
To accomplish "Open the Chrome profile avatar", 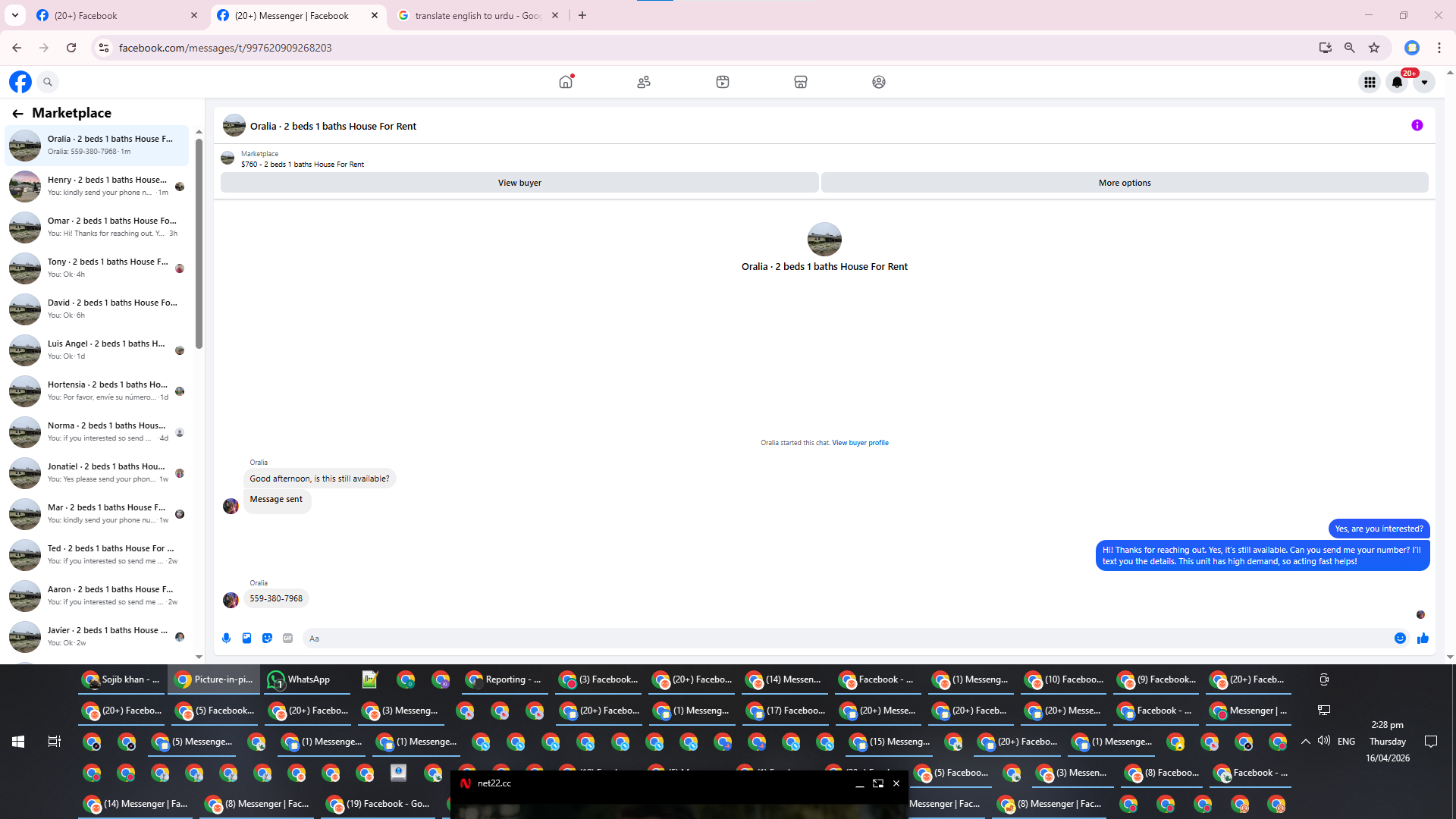I will tap(1412, 48).
